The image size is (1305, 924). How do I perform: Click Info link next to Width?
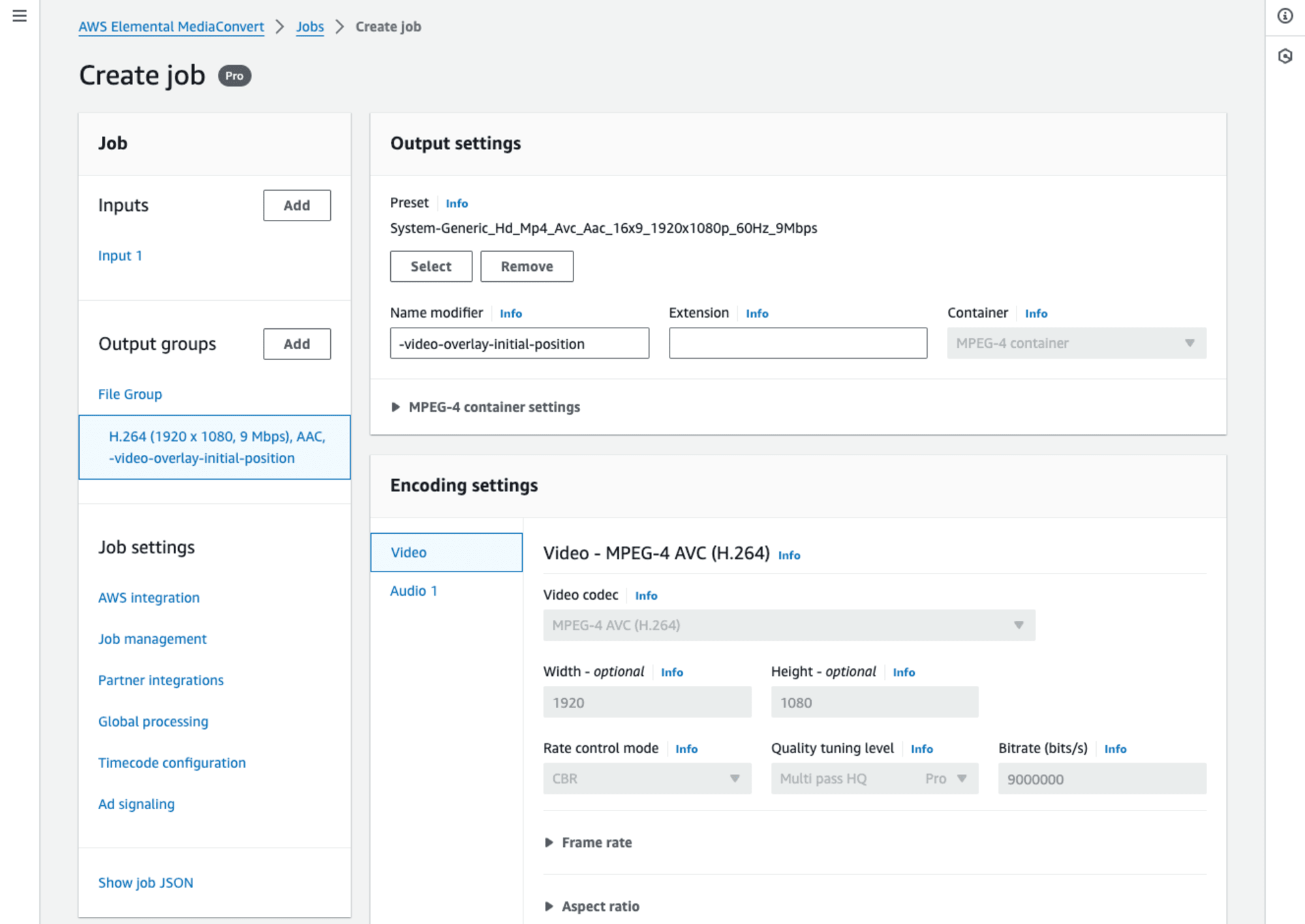coord(672,672)
